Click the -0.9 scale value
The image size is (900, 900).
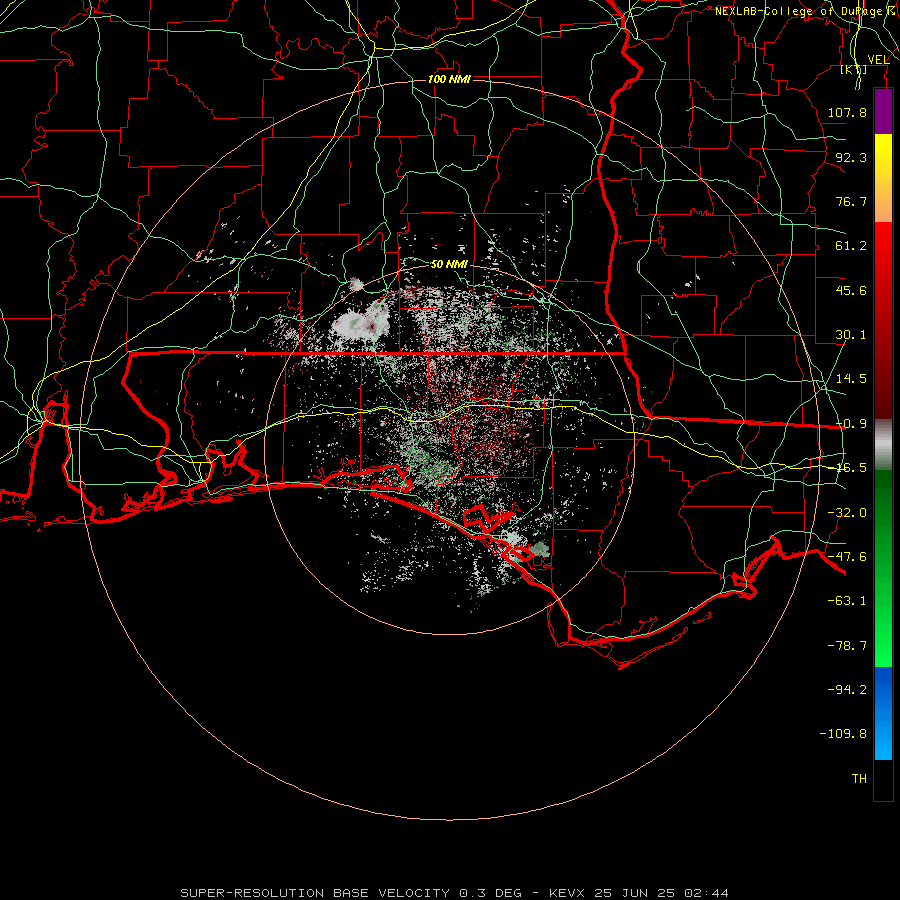[851, 424]
